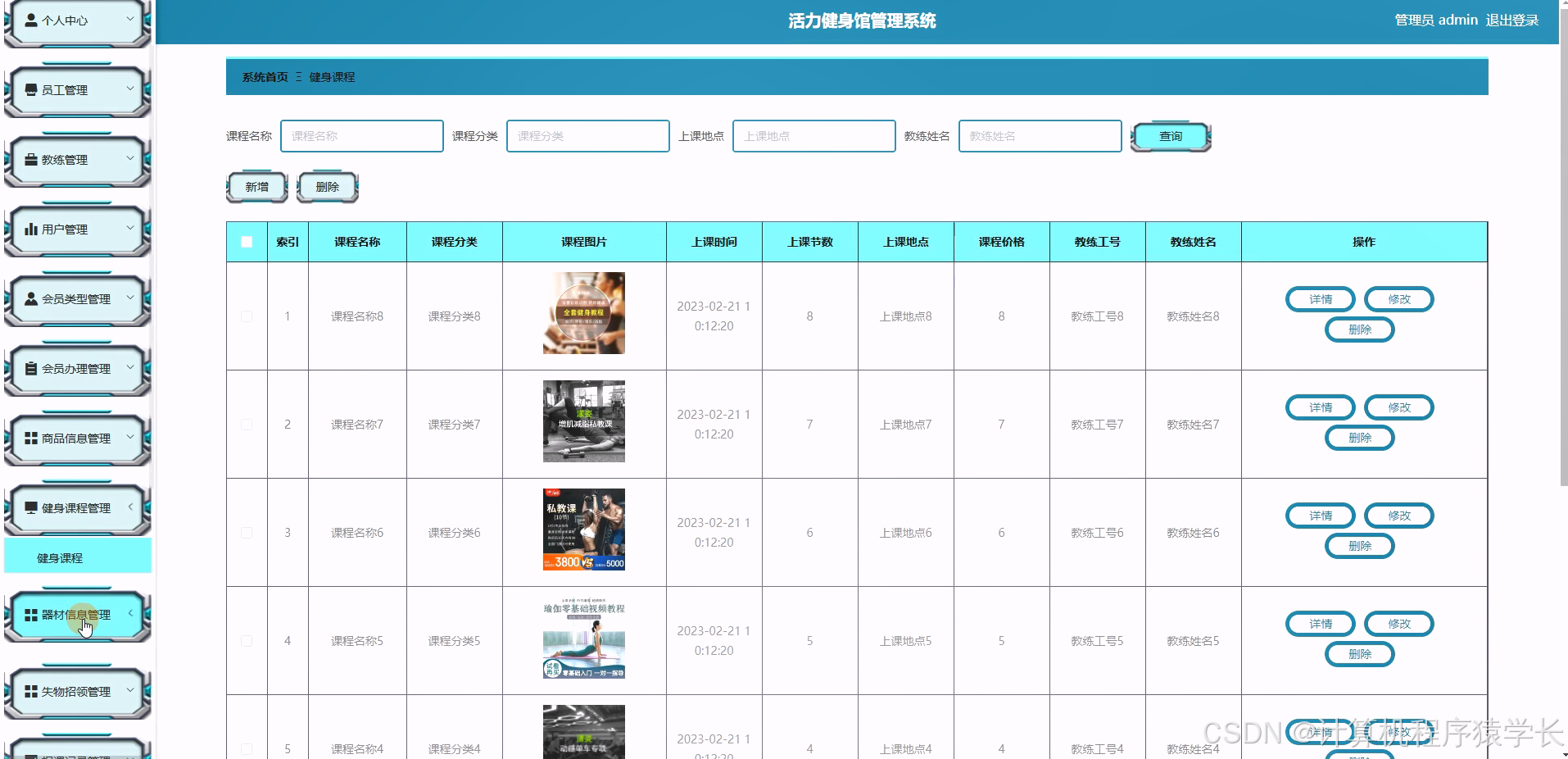This screenshot has height=759, width=1568.
Task: Open the 健身课程 submenu item
Action: (78, 556)
